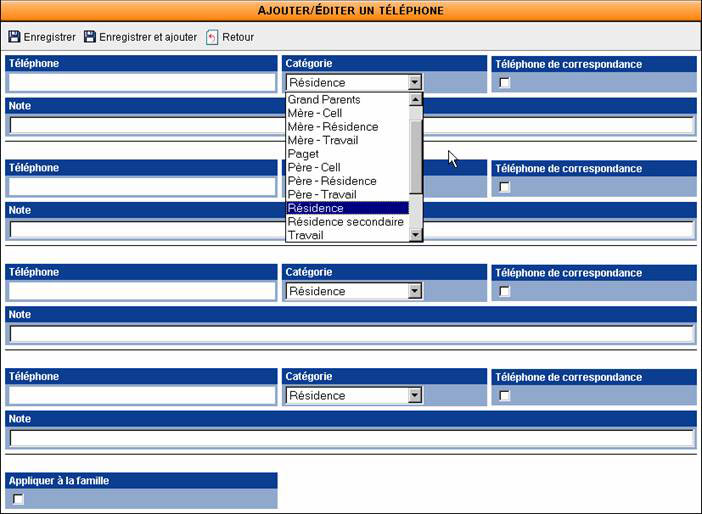Click the Enregistrer et ajouter link
The width and height of the screenshot is (702, 514).
point(148,37)
